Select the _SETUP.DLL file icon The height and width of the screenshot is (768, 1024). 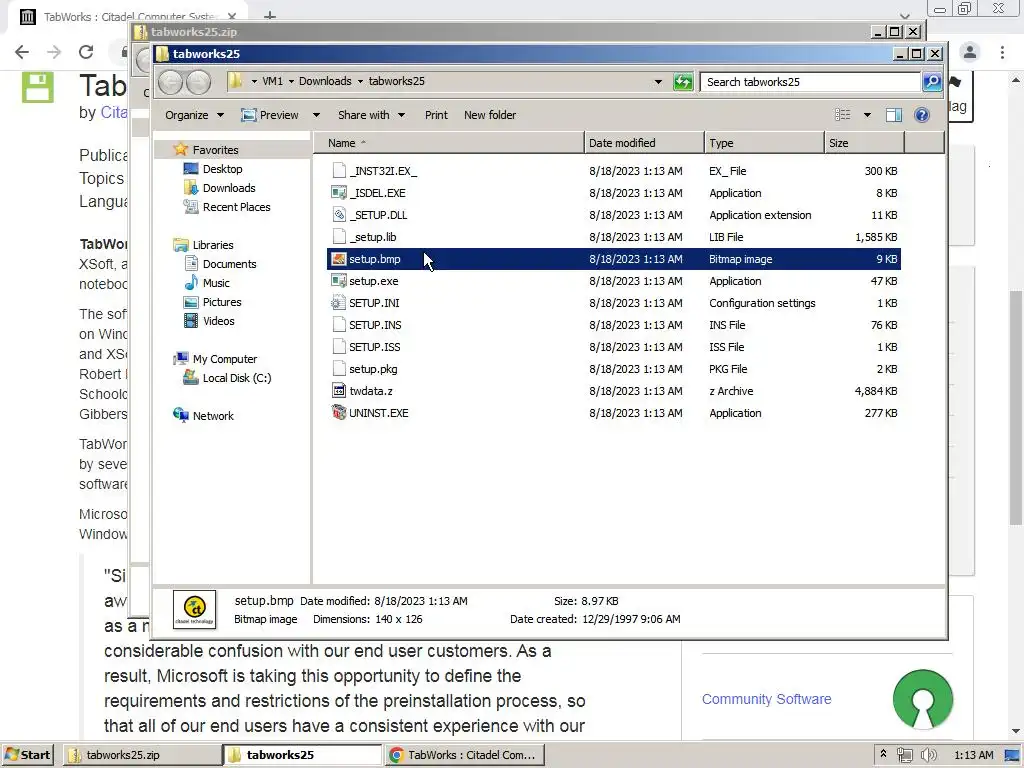(338, 215)
